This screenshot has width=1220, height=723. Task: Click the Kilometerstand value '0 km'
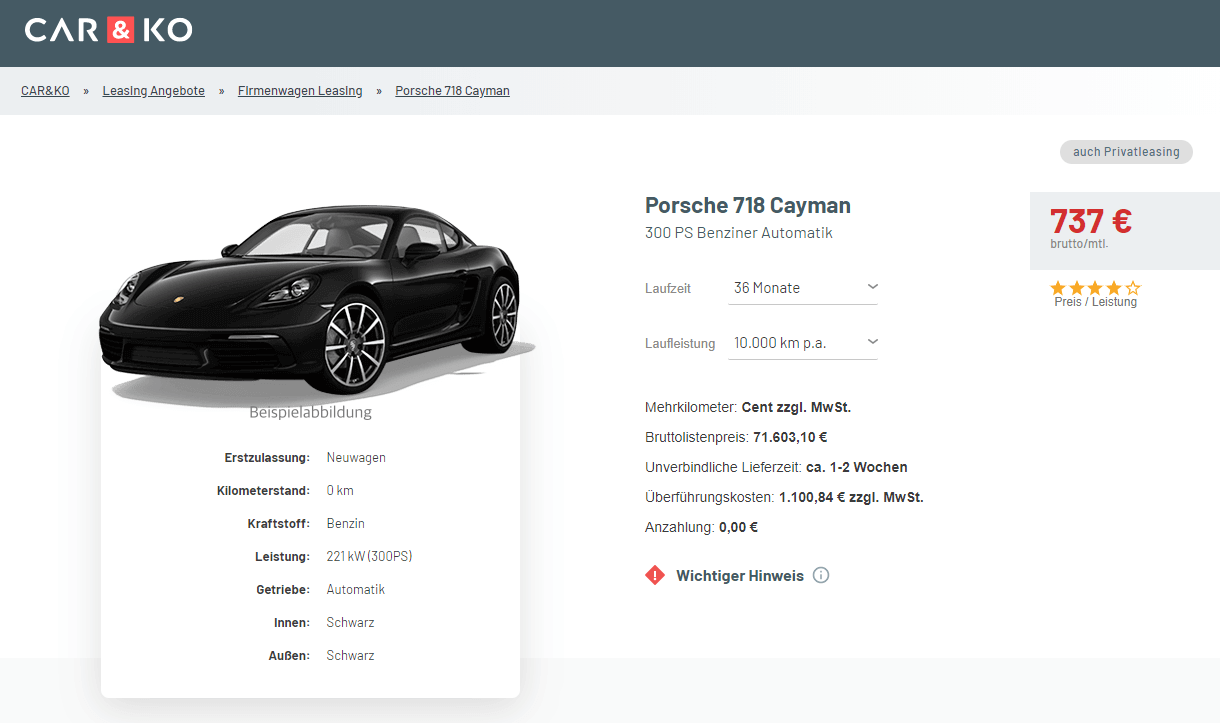coord(340,491)
